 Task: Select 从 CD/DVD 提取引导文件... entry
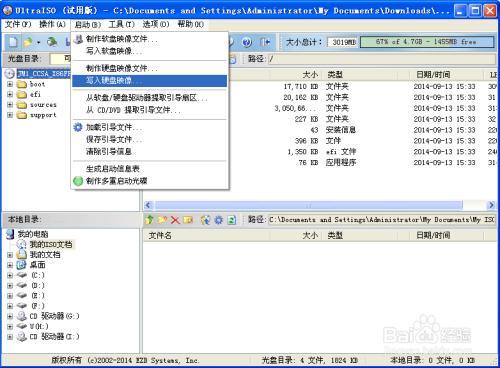[x=150, y=110]
